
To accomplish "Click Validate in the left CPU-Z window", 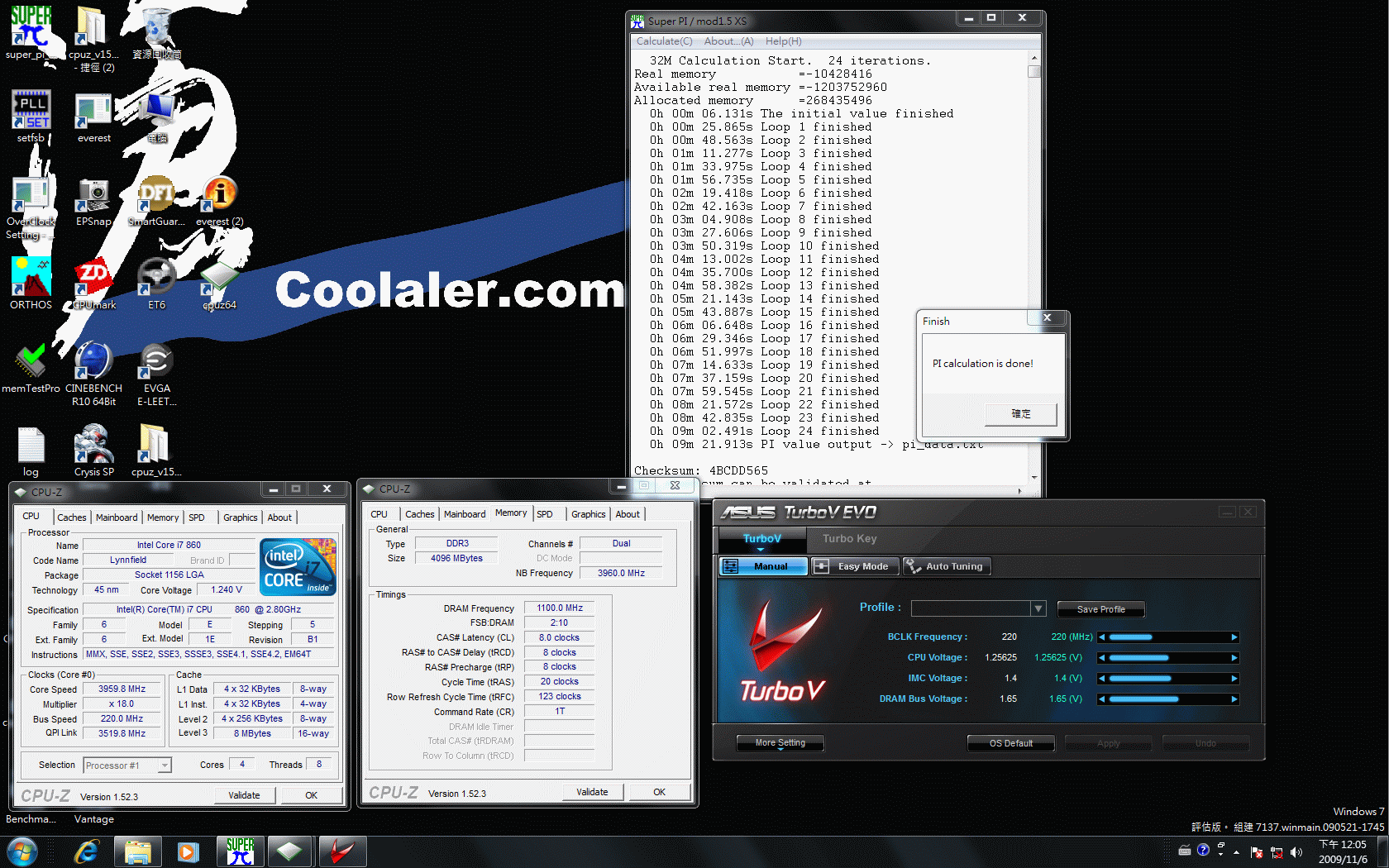I will 244,795.
